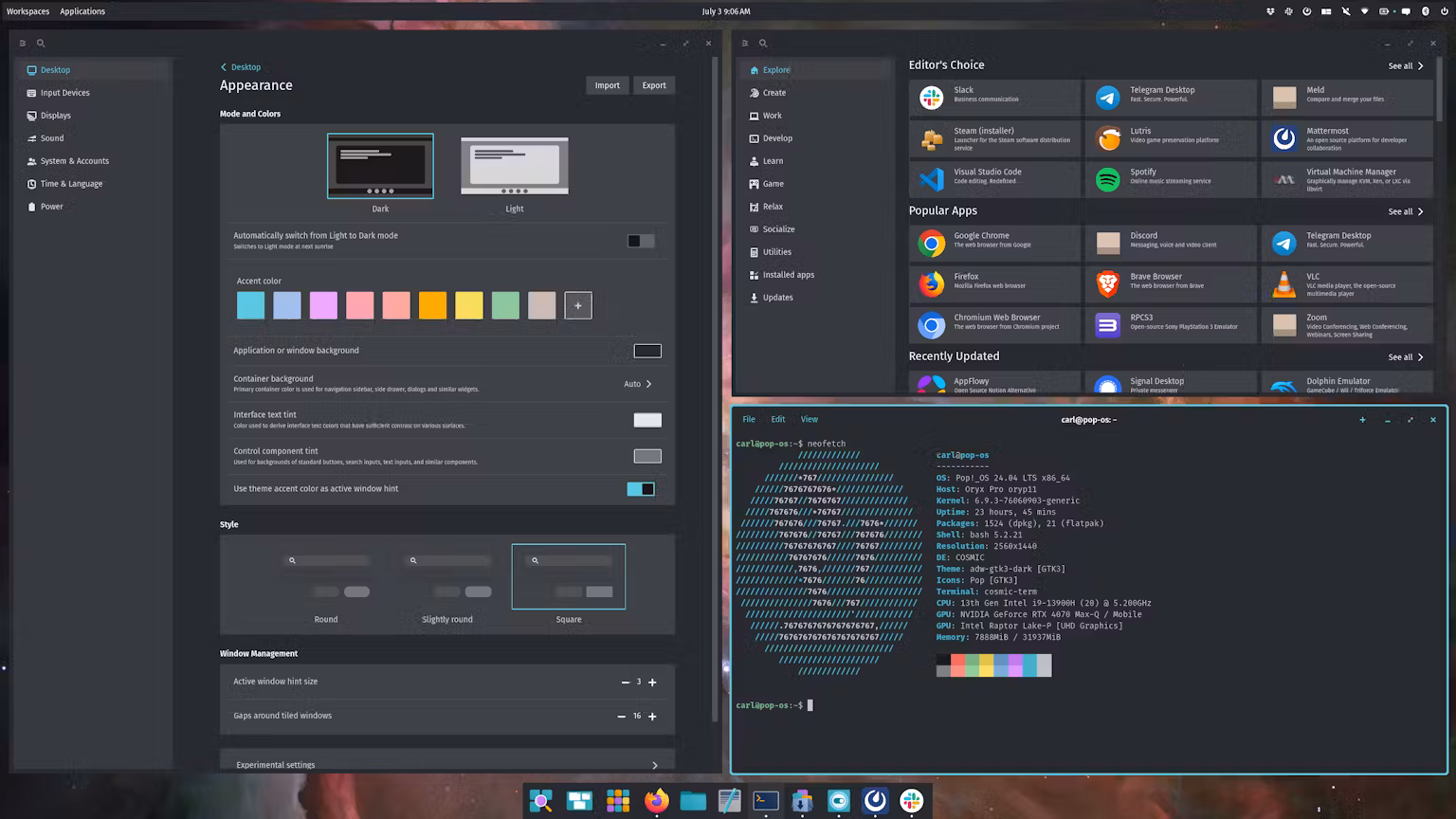
Task: Select the orange accent color swatch
Action: tap(432, 305)
